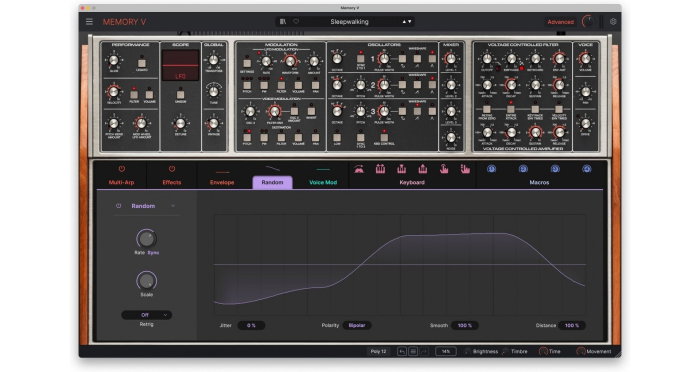Click the Random section Rate knob
The height and width of the screenshot is (372, 700).
coord(146,239)
